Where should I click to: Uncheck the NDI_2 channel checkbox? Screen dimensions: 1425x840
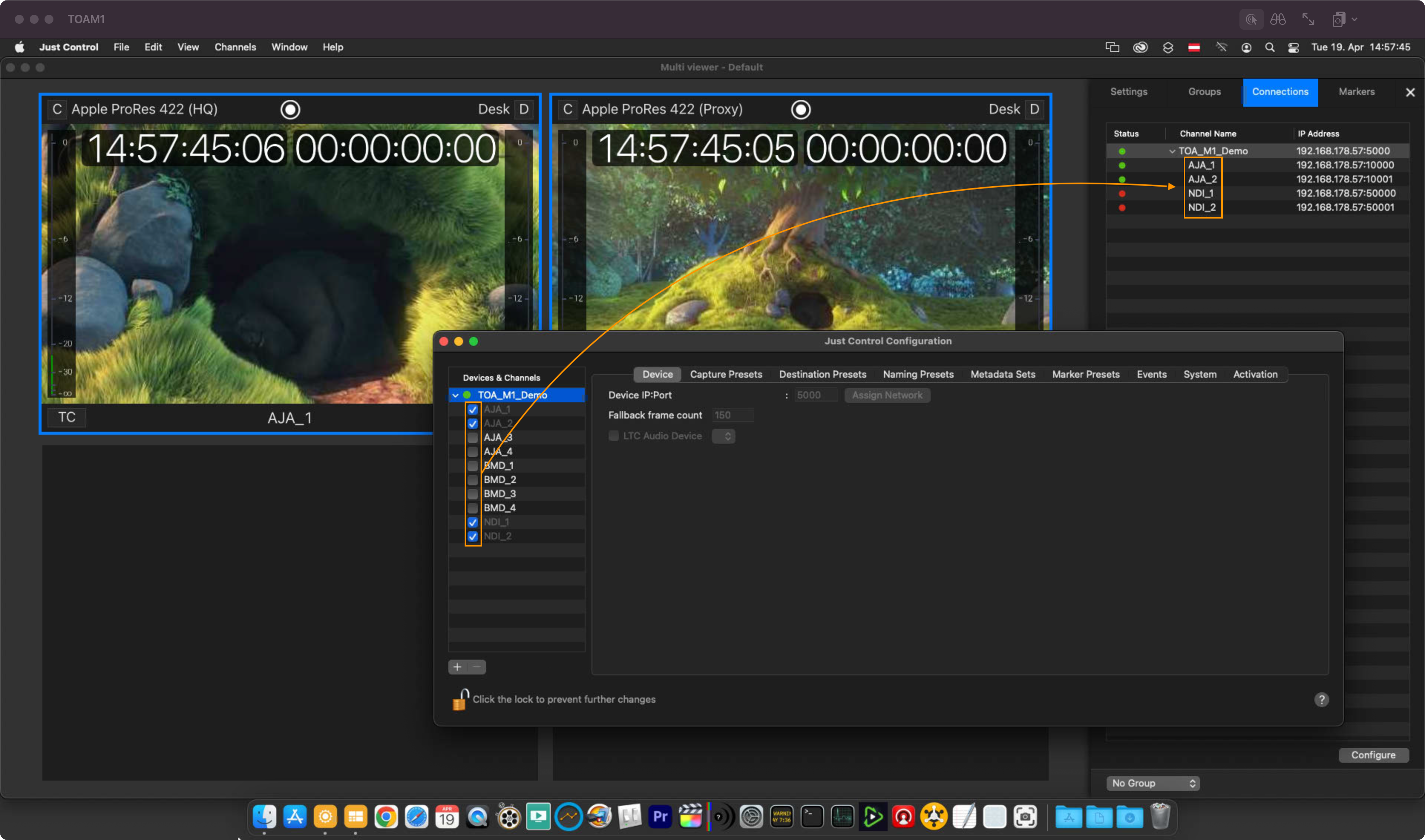pos(473,536)
